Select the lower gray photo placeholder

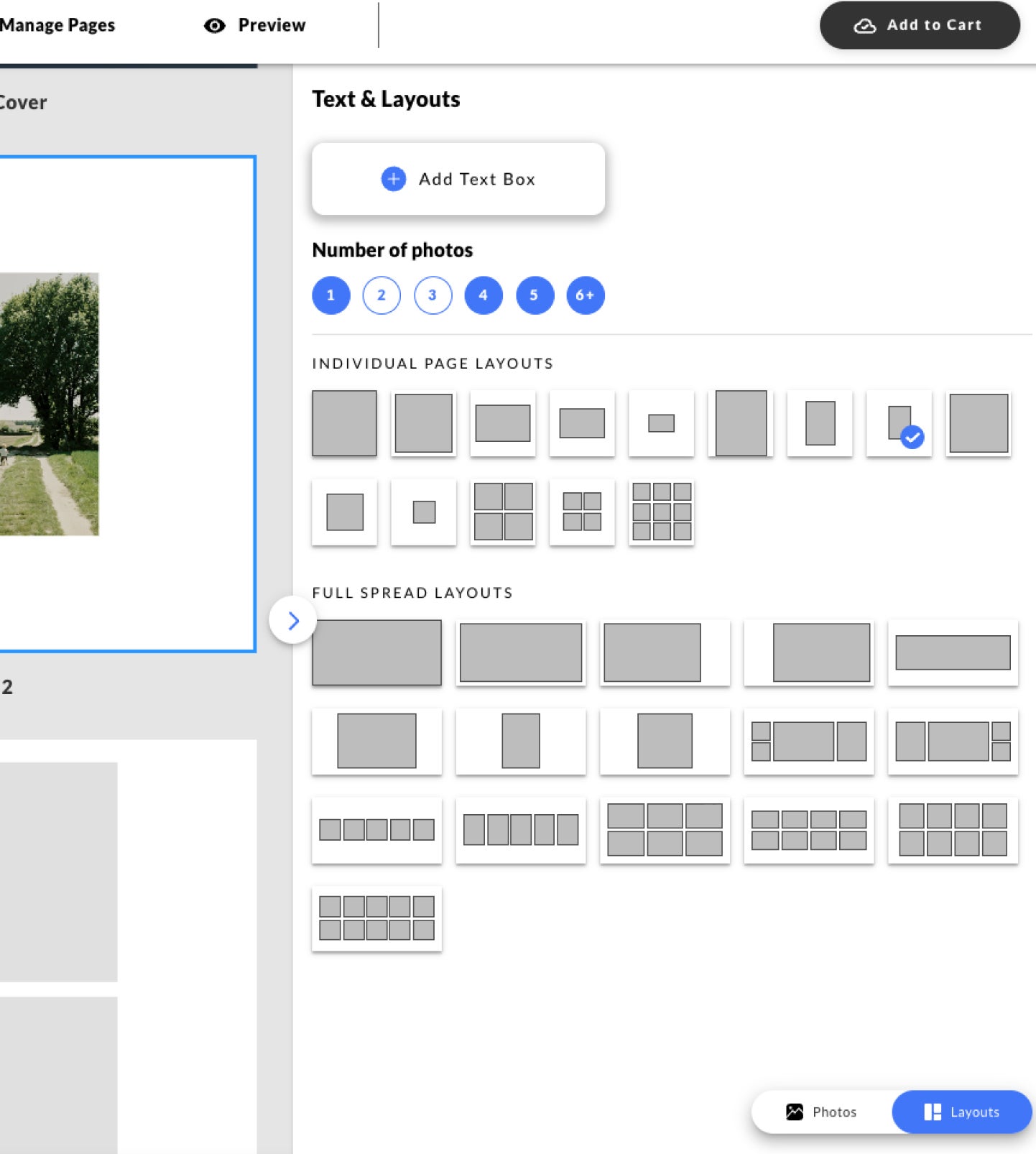tap(58, 1075)
